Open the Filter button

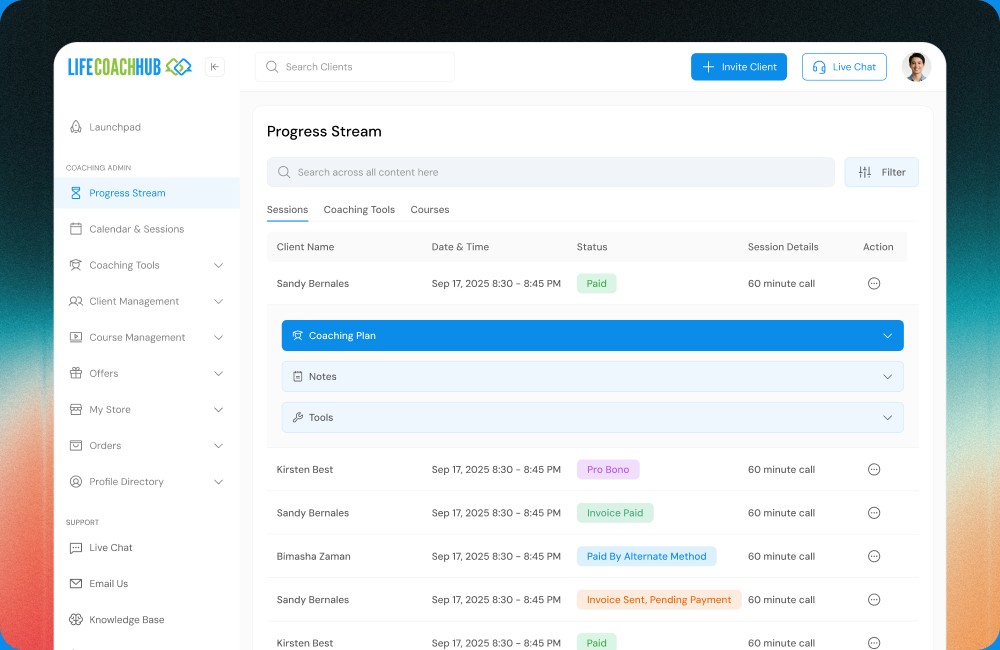coord(881,172)
